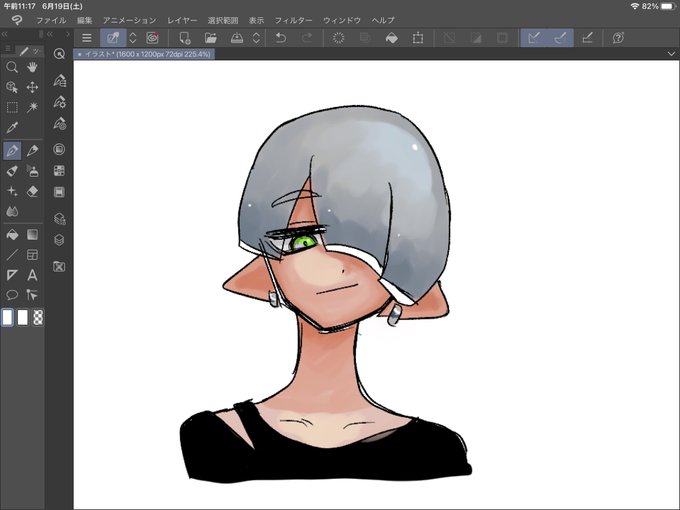
Task: Open the Sub Tool palette icon
Action: (x=59, y=81)
